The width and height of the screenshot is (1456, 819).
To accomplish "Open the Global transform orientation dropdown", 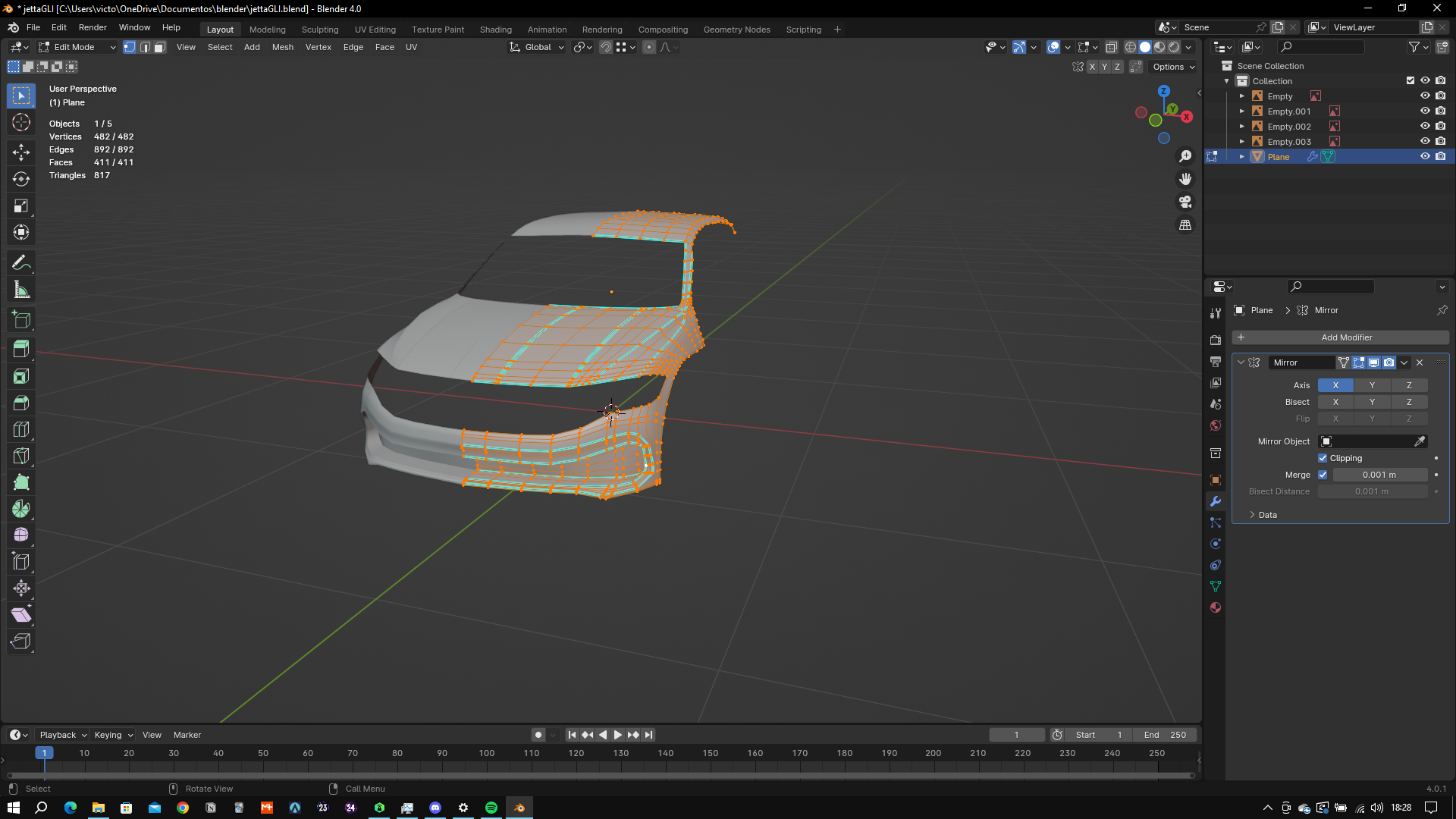I will point(537,47).
